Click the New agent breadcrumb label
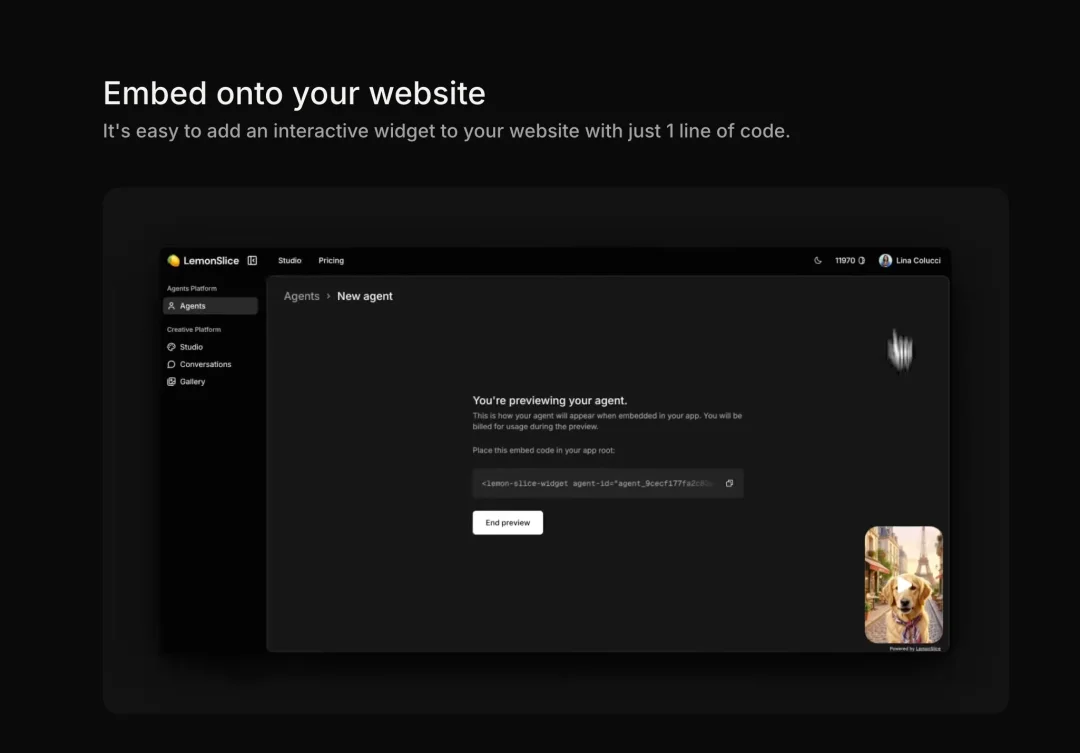The height and width of the screenshot is (753, 1080). tap(365, 296)
